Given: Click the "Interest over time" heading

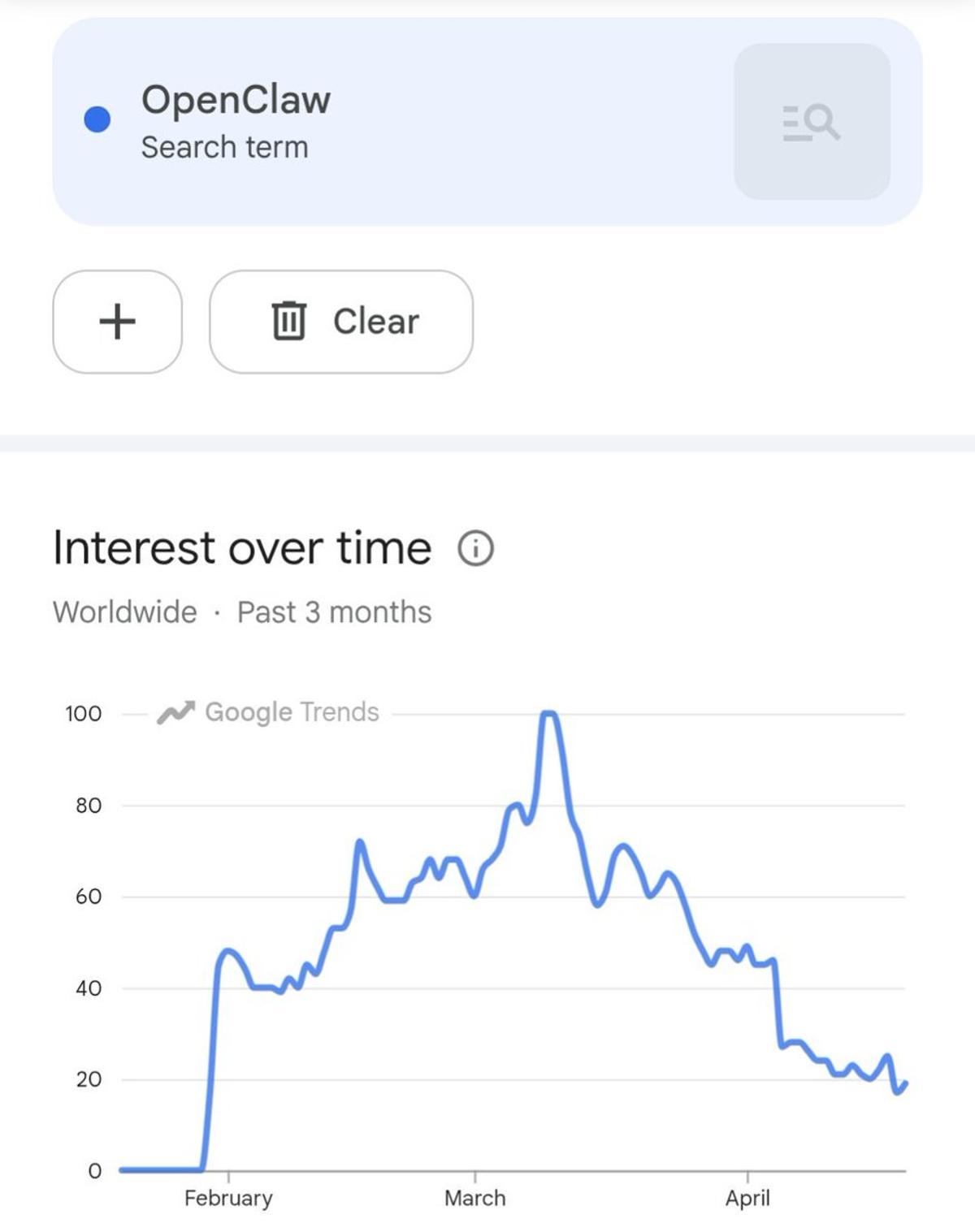Looking at the screenshot, I should pos(242,547).
